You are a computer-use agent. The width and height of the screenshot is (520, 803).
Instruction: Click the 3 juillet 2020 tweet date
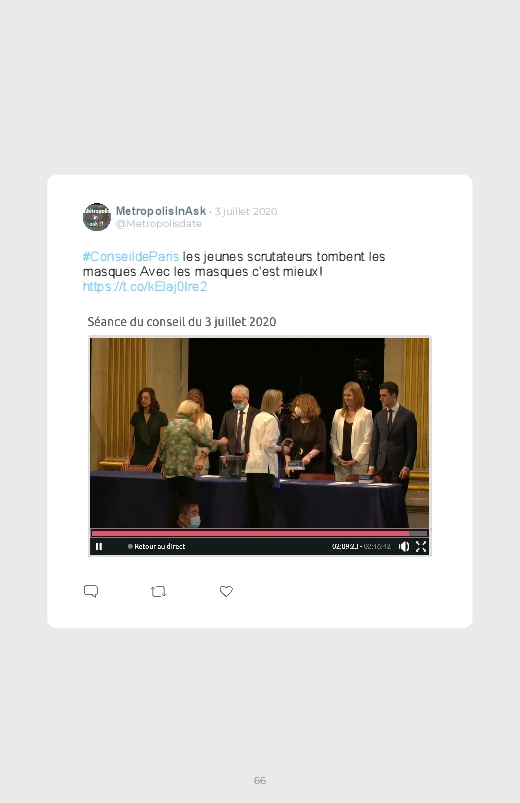click(x=246, y=212)
